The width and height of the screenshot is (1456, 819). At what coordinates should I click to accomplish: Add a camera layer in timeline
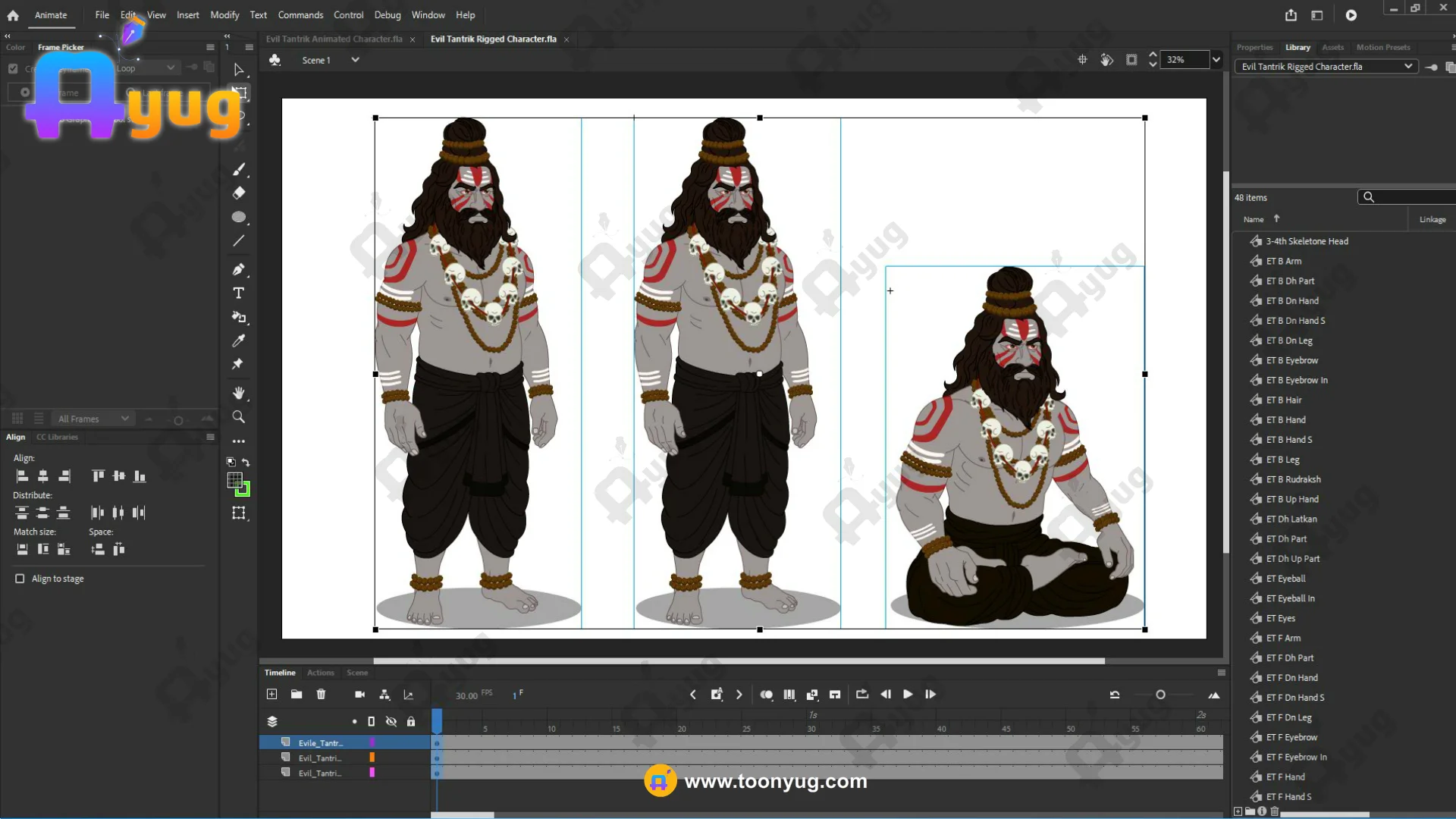pos(359,695)
